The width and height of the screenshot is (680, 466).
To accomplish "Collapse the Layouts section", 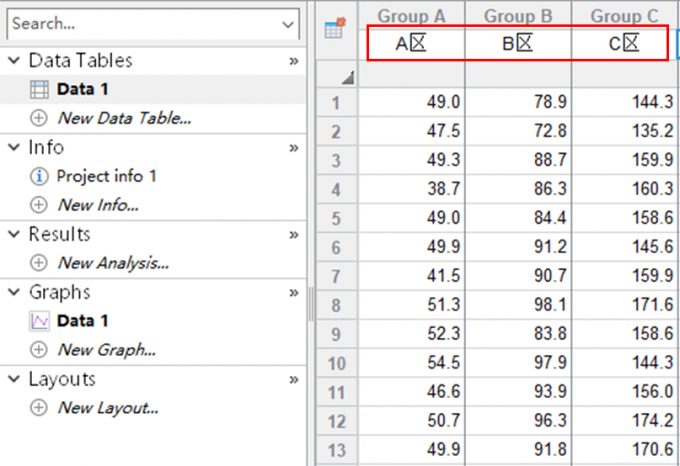I will pos(14,379).
